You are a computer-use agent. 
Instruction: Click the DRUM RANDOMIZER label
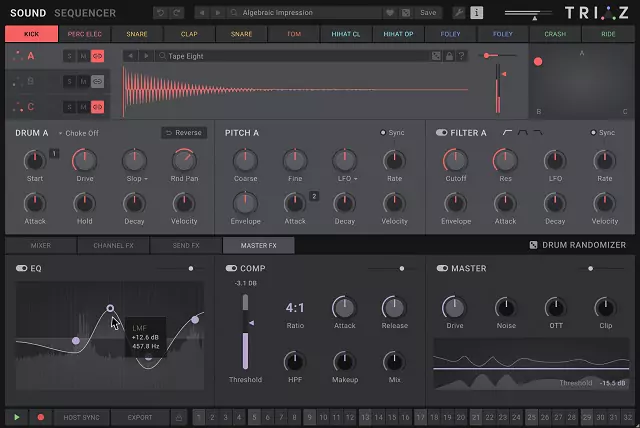[x=584, y=245]
